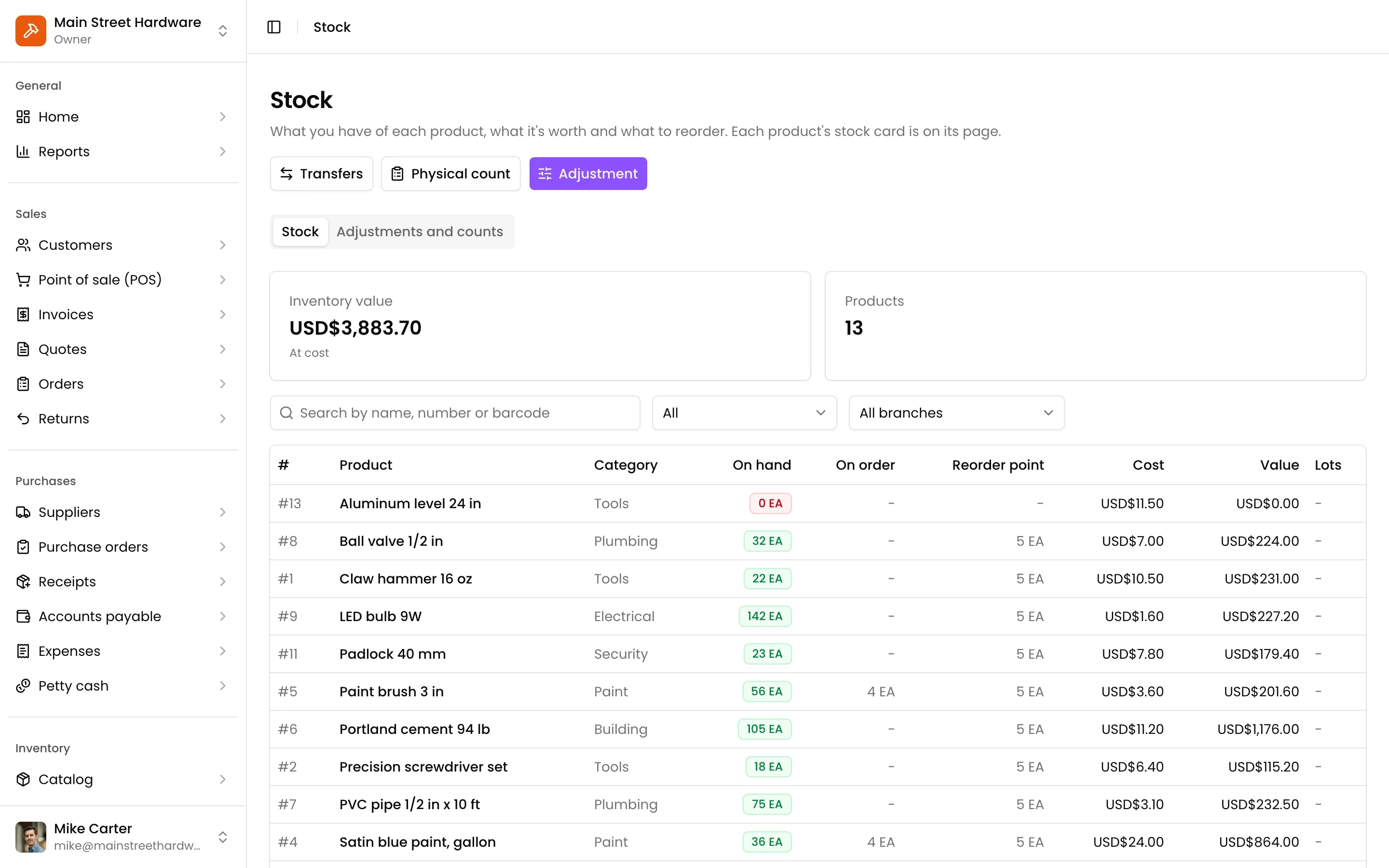Open the Main Street Hardware workspace switcher
Screen dimensions: 1389x868
(x=223, y=30)
